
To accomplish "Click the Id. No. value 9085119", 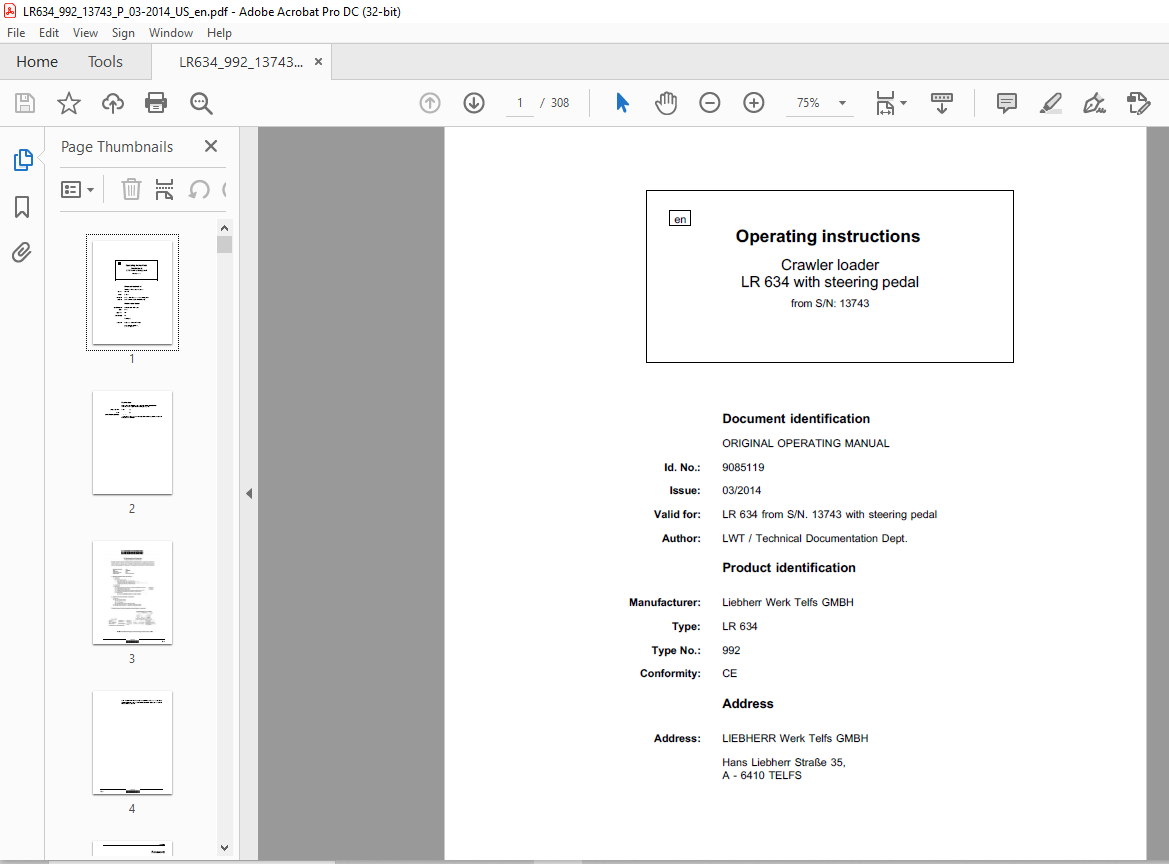I will [743, 467].
